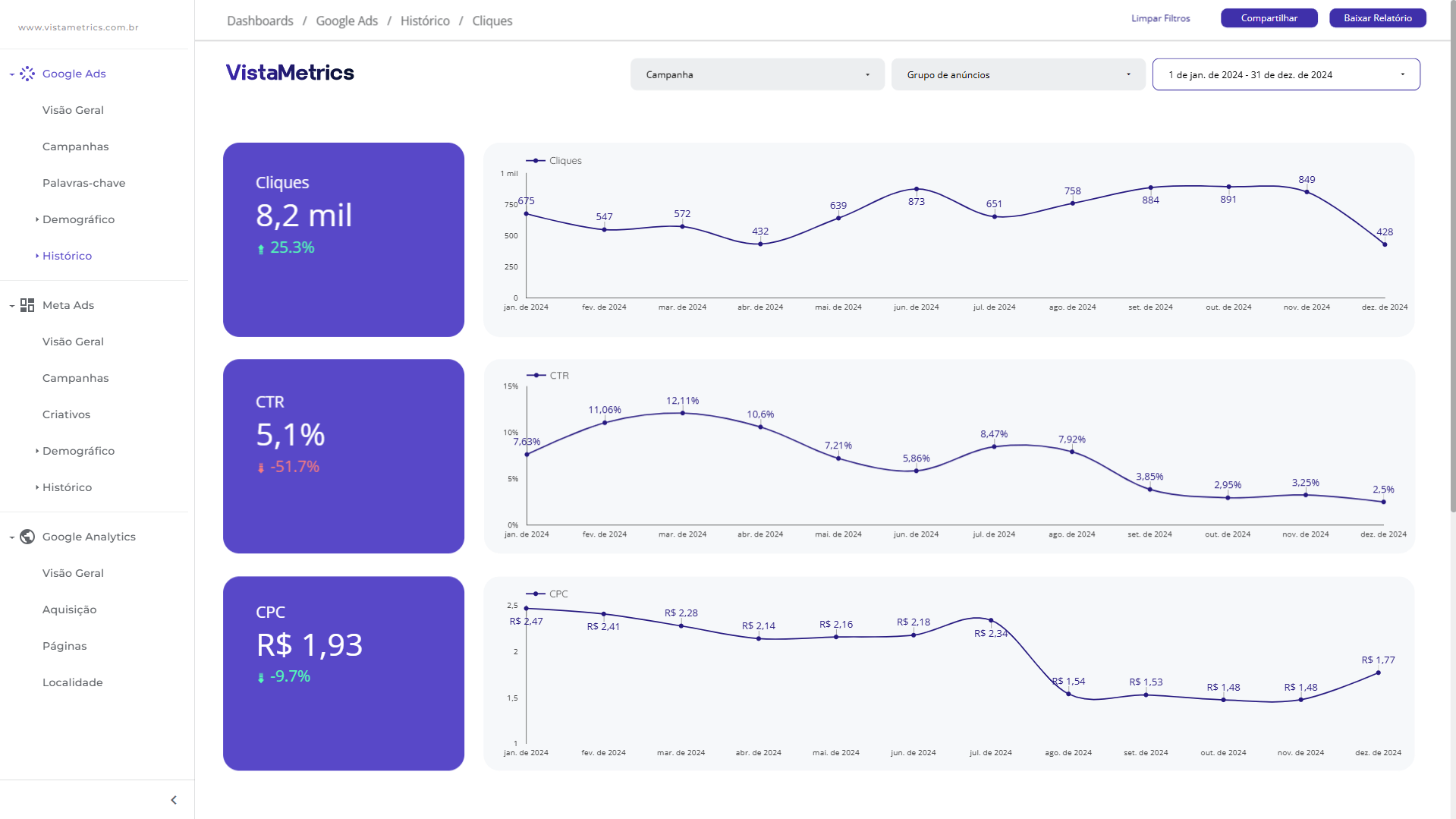This screenshot has width=1456, height=819.
Task: Click the CPC chart legend marker
Action: tap(536, 594)
